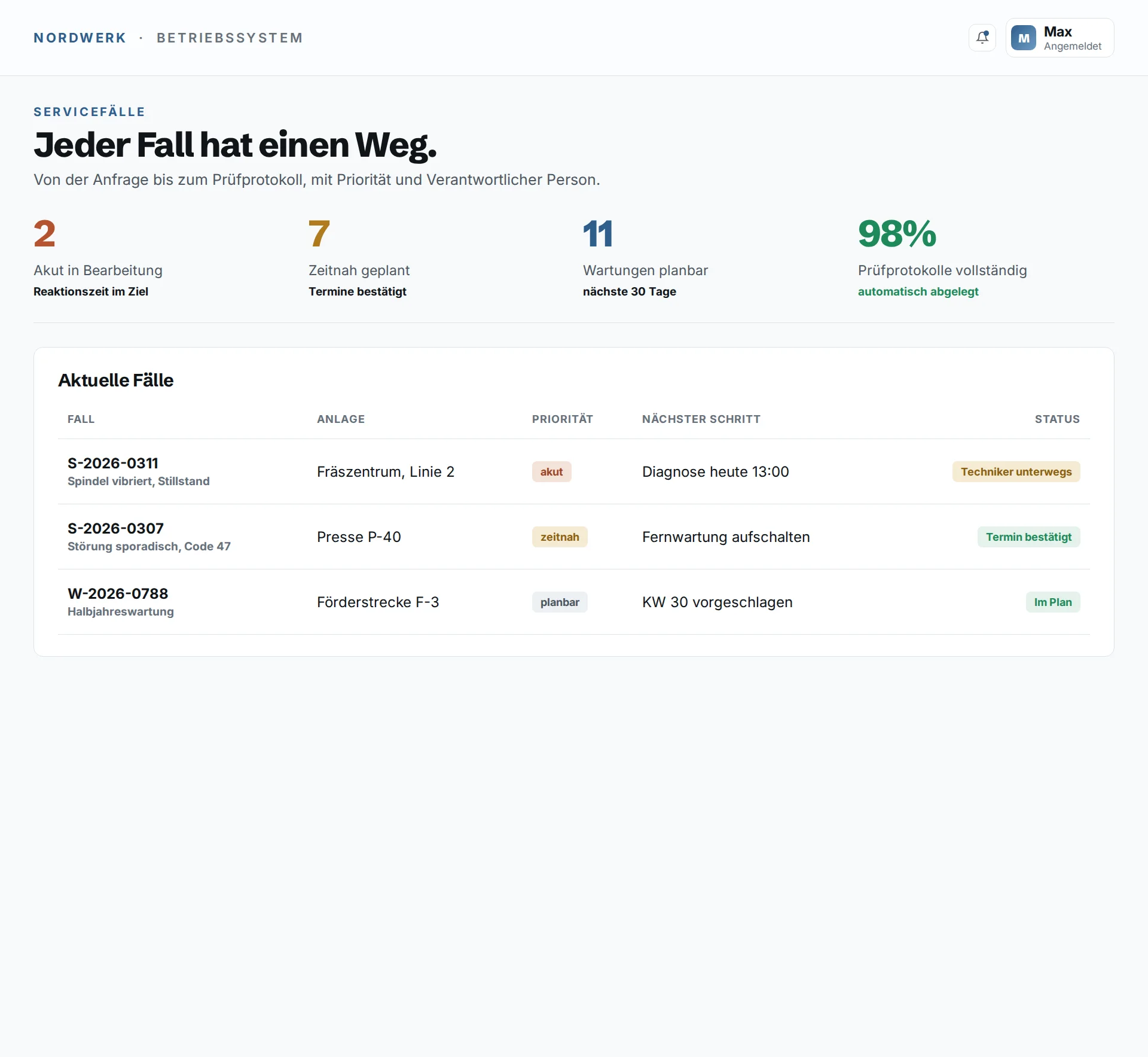Open the notifications bell icon
The width and height of the screenshot is (1148, 1057).
[982, 38]
